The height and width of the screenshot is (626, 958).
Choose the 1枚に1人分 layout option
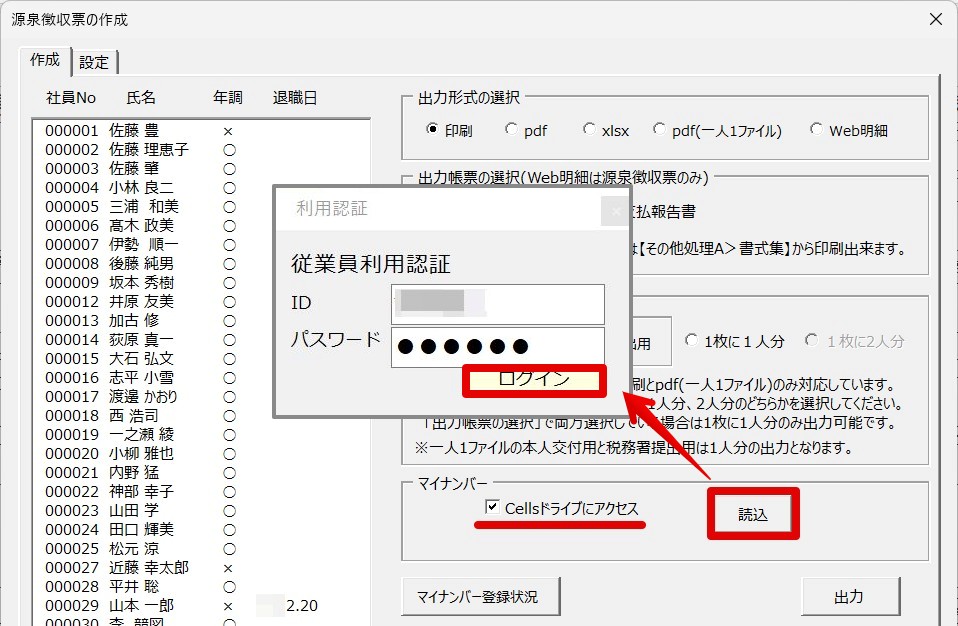[x=692, y=341]
